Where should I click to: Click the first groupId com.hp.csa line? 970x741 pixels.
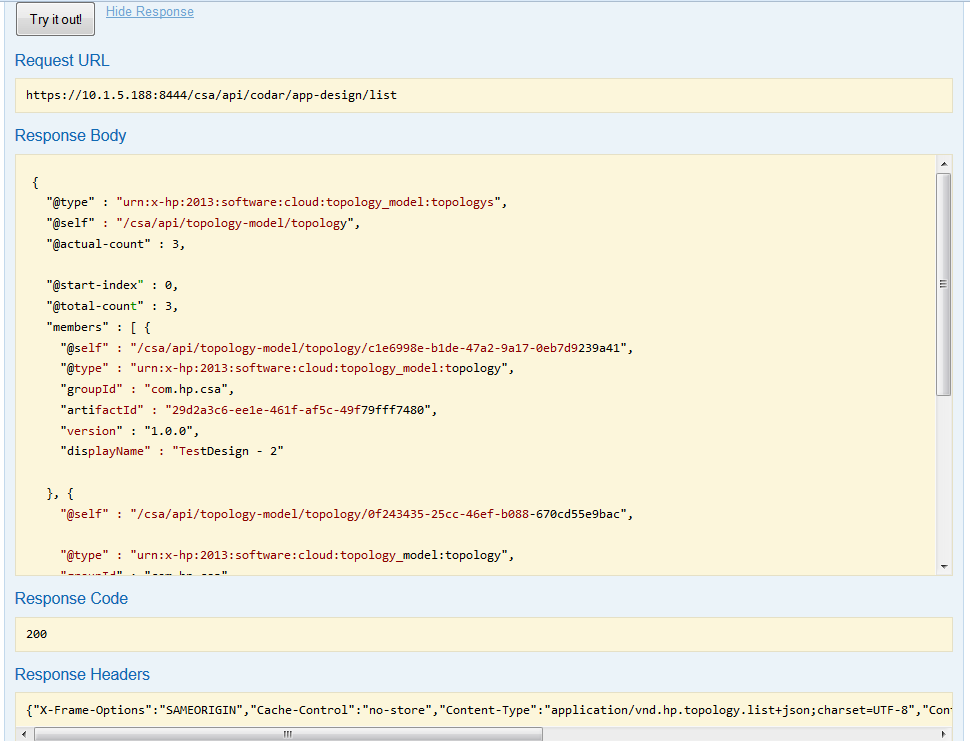click(147, 390)
